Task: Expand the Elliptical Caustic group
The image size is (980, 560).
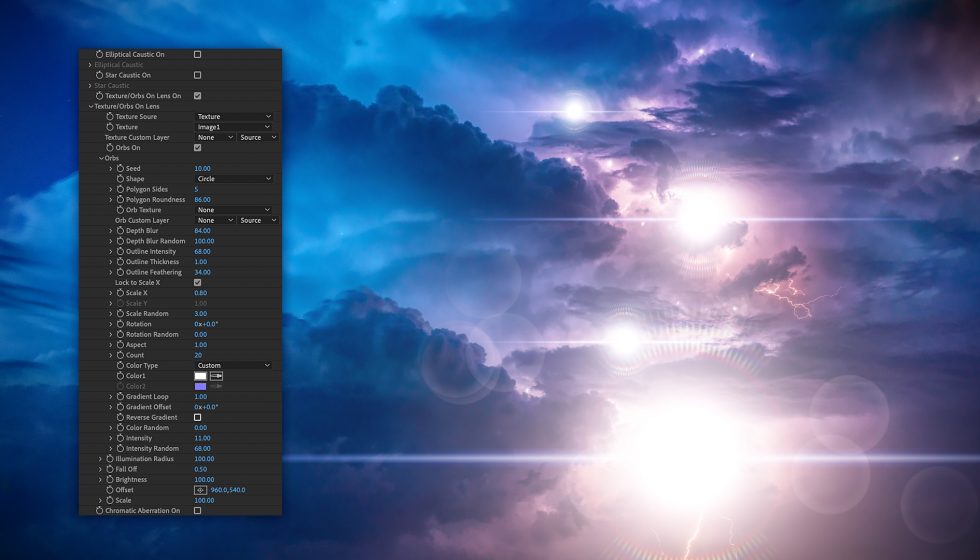Action: (89, 65)
